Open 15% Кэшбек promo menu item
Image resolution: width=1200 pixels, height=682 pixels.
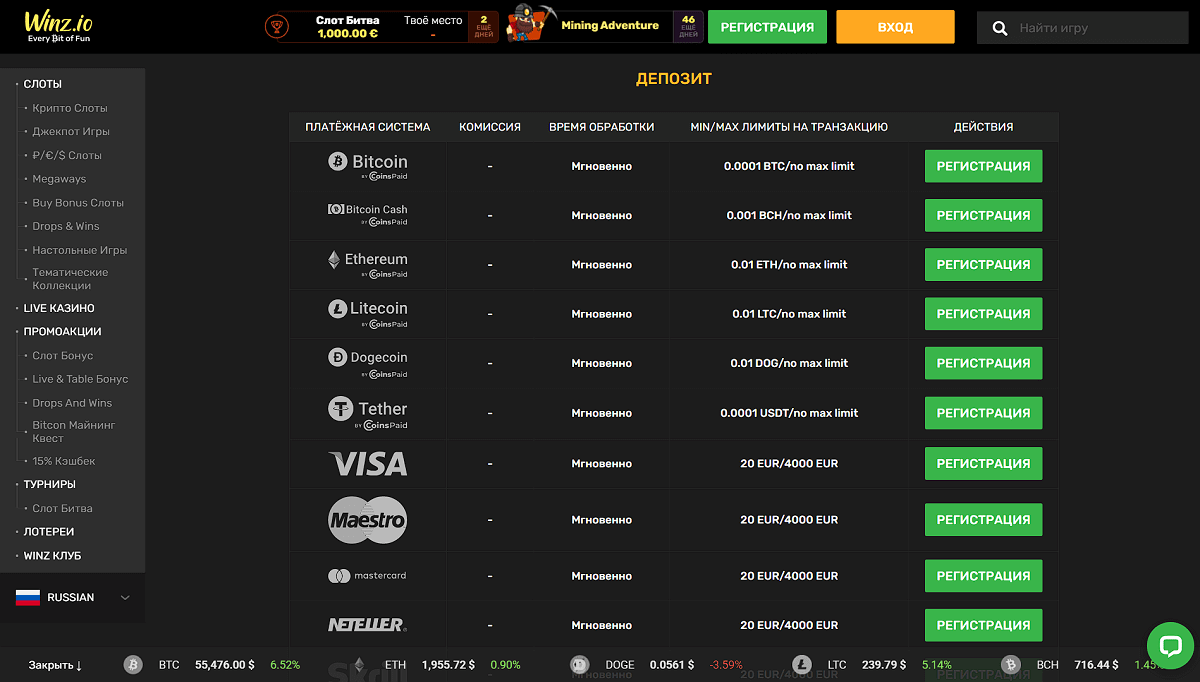pyautogui.click(x=64, y=461)
